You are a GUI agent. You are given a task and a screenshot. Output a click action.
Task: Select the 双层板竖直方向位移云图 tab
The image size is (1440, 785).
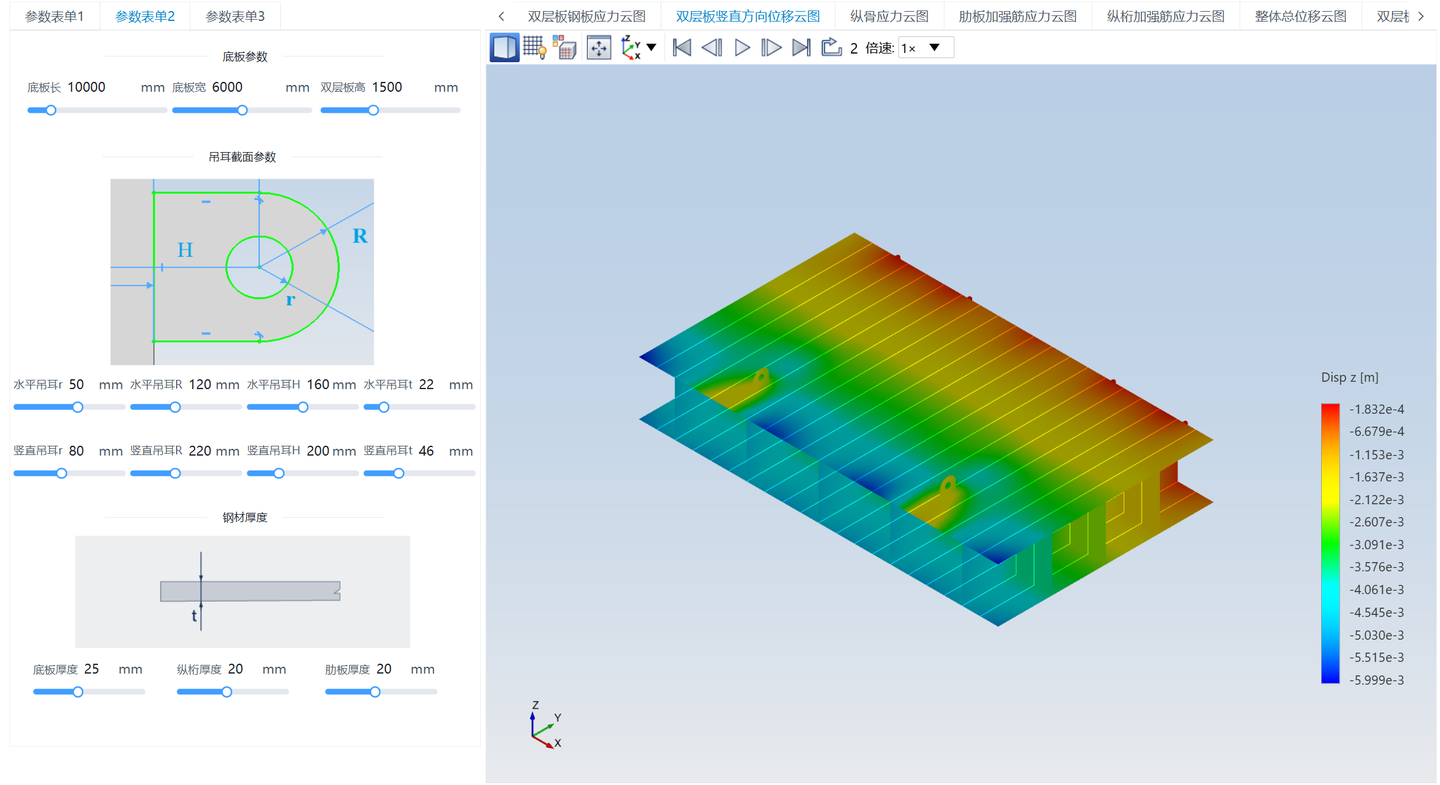pyautogui.click(x=748, y=16)
